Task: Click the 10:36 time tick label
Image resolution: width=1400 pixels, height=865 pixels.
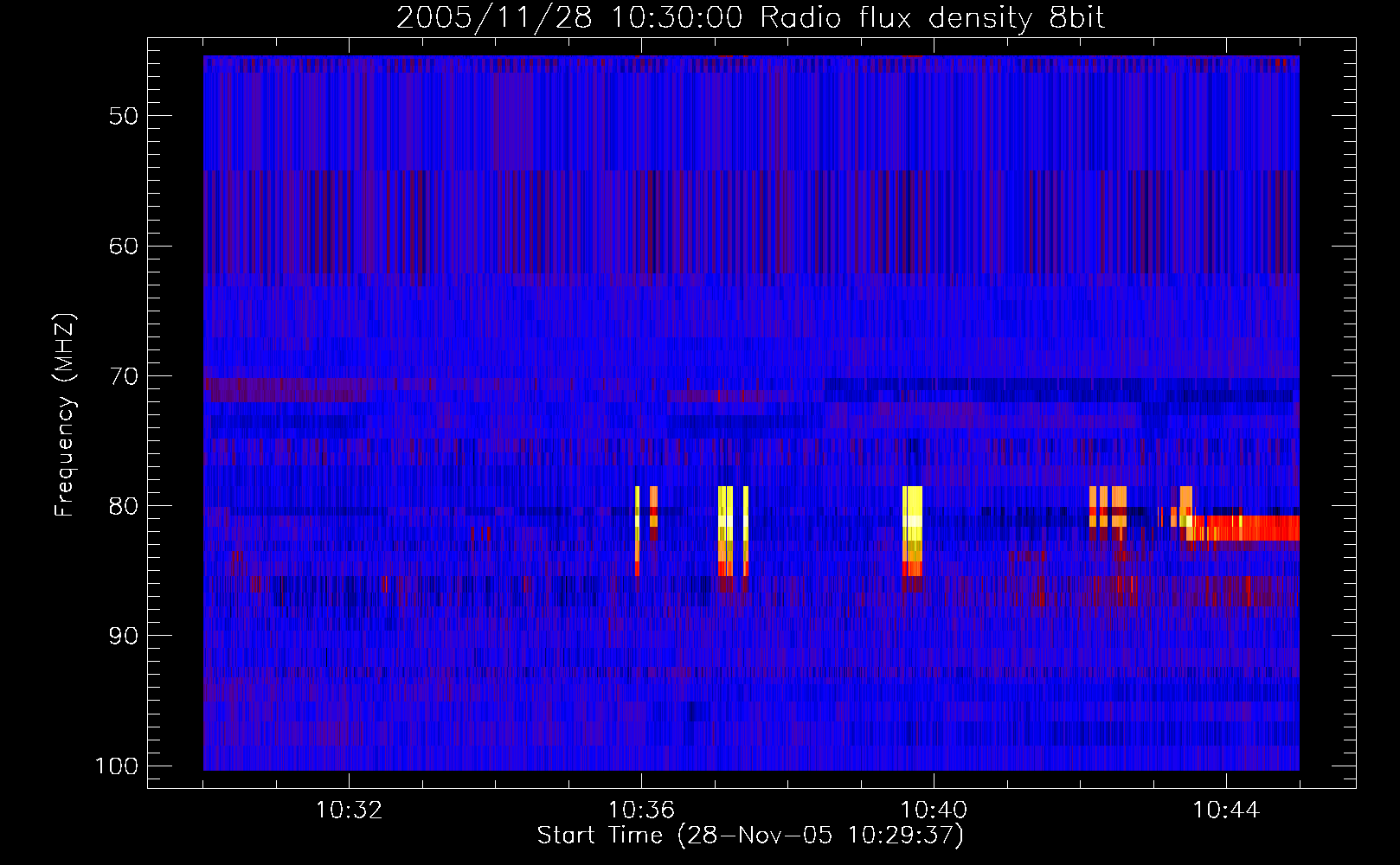Action: [641, 811]
